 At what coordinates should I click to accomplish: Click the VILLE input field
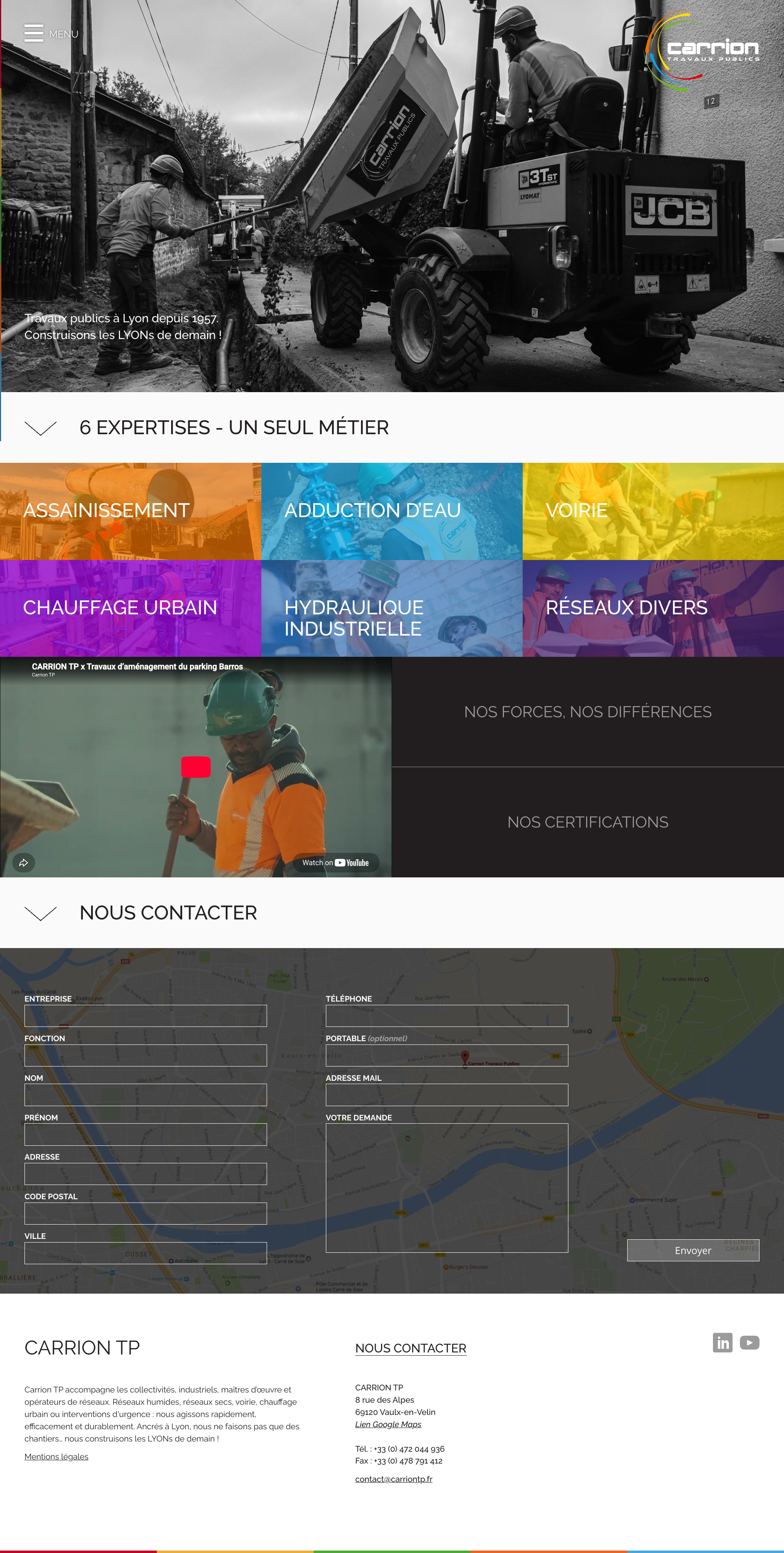pyautogui.click(x=145, y=1253)
